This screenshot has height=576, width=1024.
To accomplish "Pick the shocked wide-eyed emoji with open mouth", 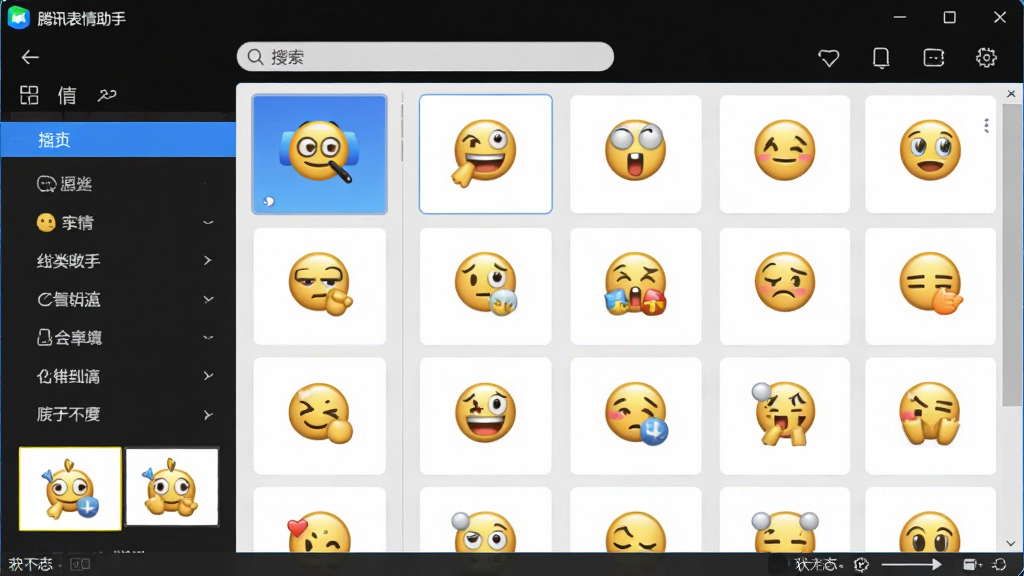I will 635,154.
